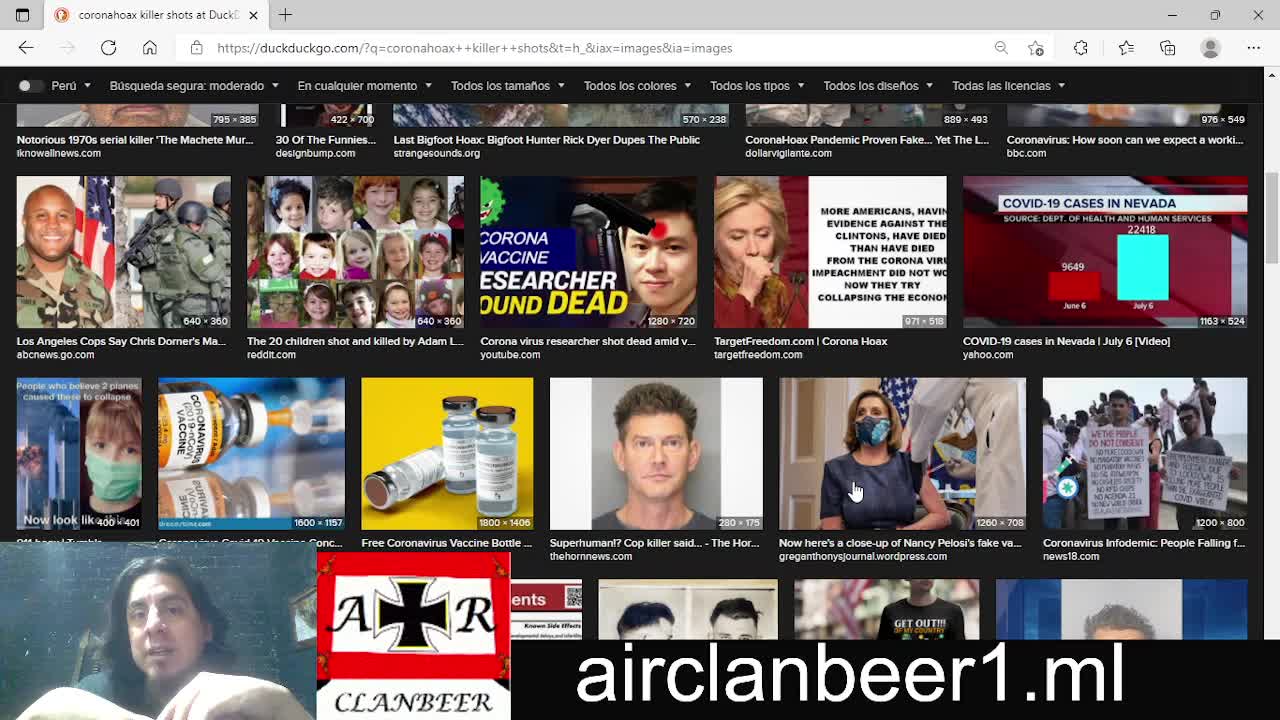Viewport: 1280px width, 720px height.
Task: Click the DuckDuckGo address bar URL
Action: (474, 48)
